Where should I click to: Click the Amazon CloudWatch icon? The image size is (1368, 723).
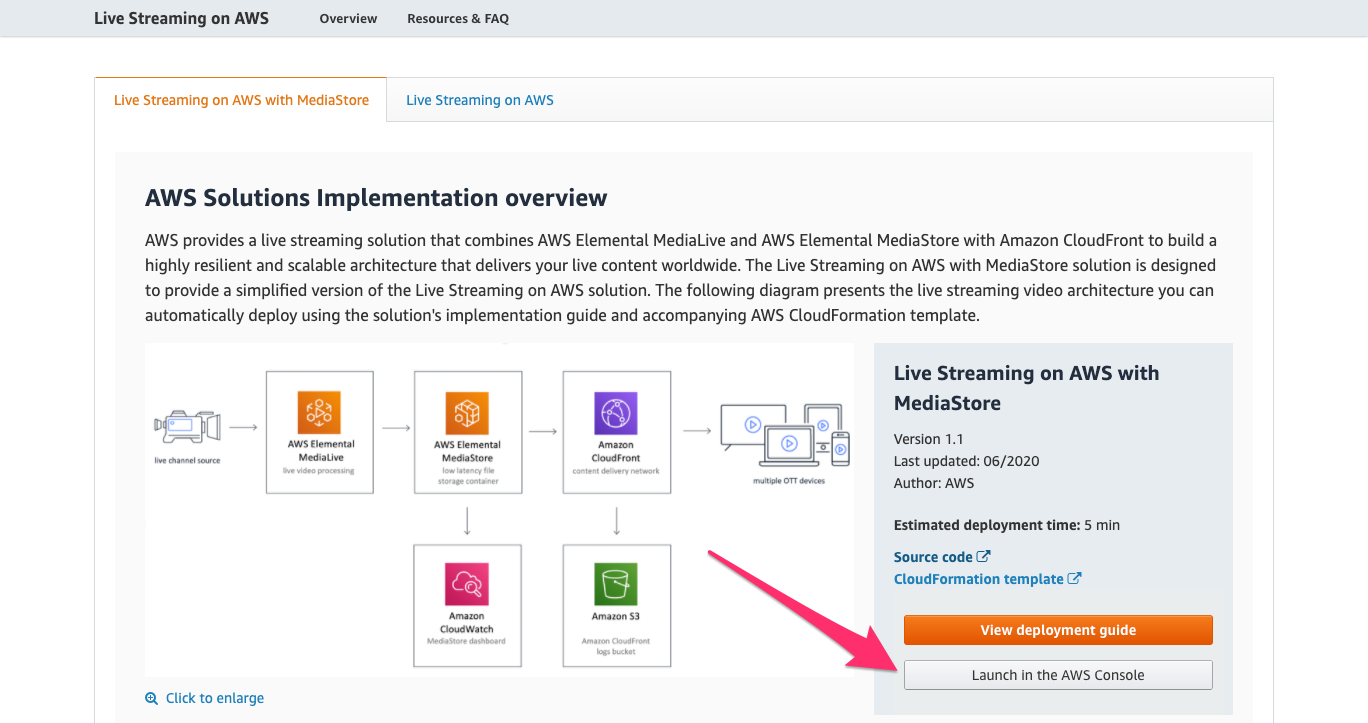click(467, 584)
